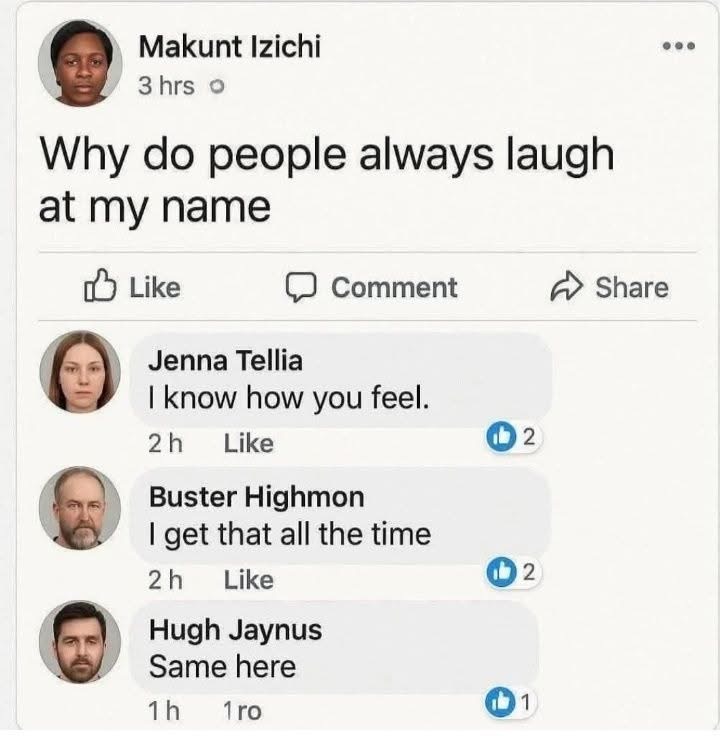Click Hugh Jaynus's avatar
720x750 pixels.
(x=79, y=642)
